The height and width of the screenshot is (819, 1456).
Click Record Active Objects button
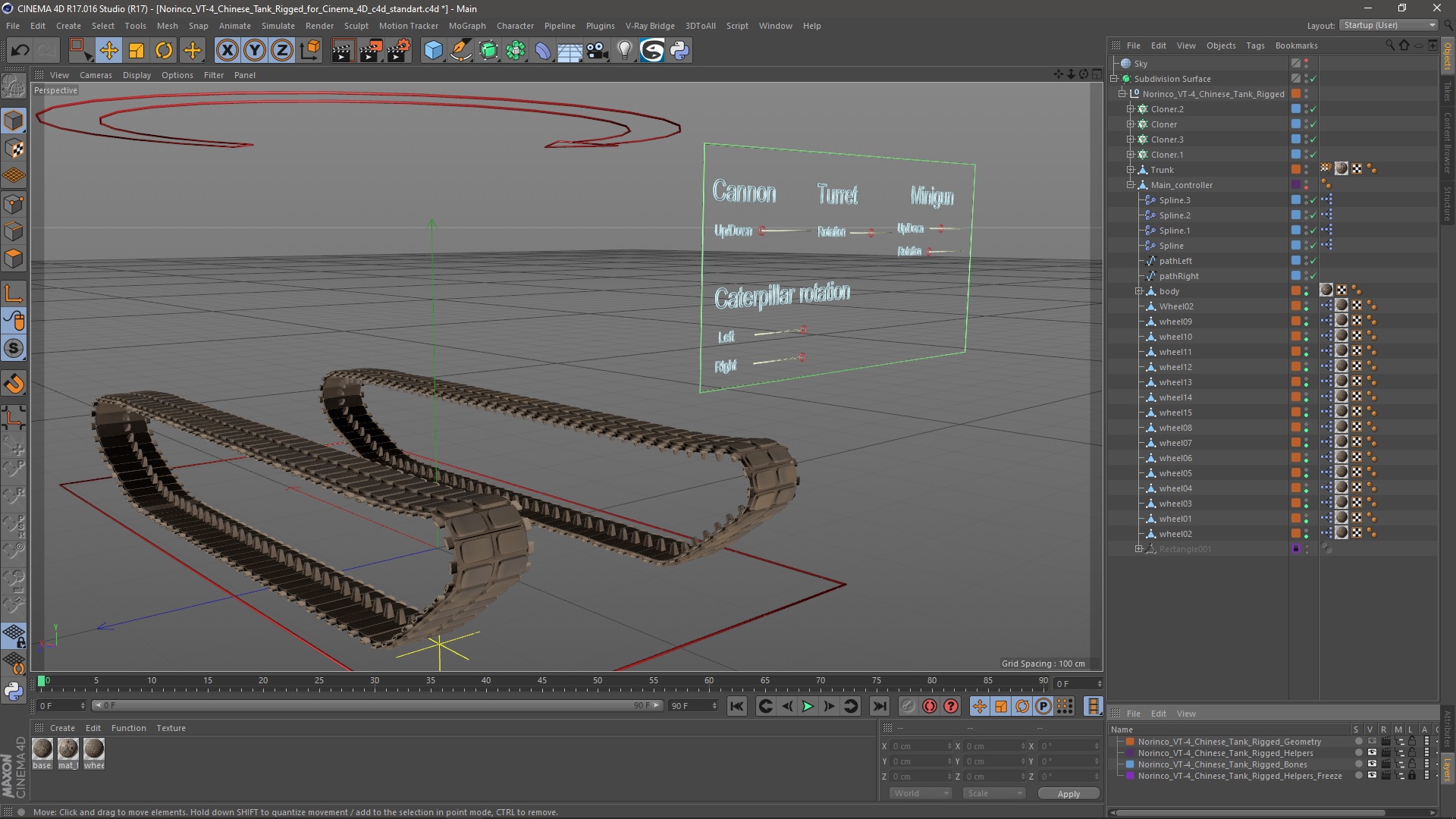click(908, 707)
